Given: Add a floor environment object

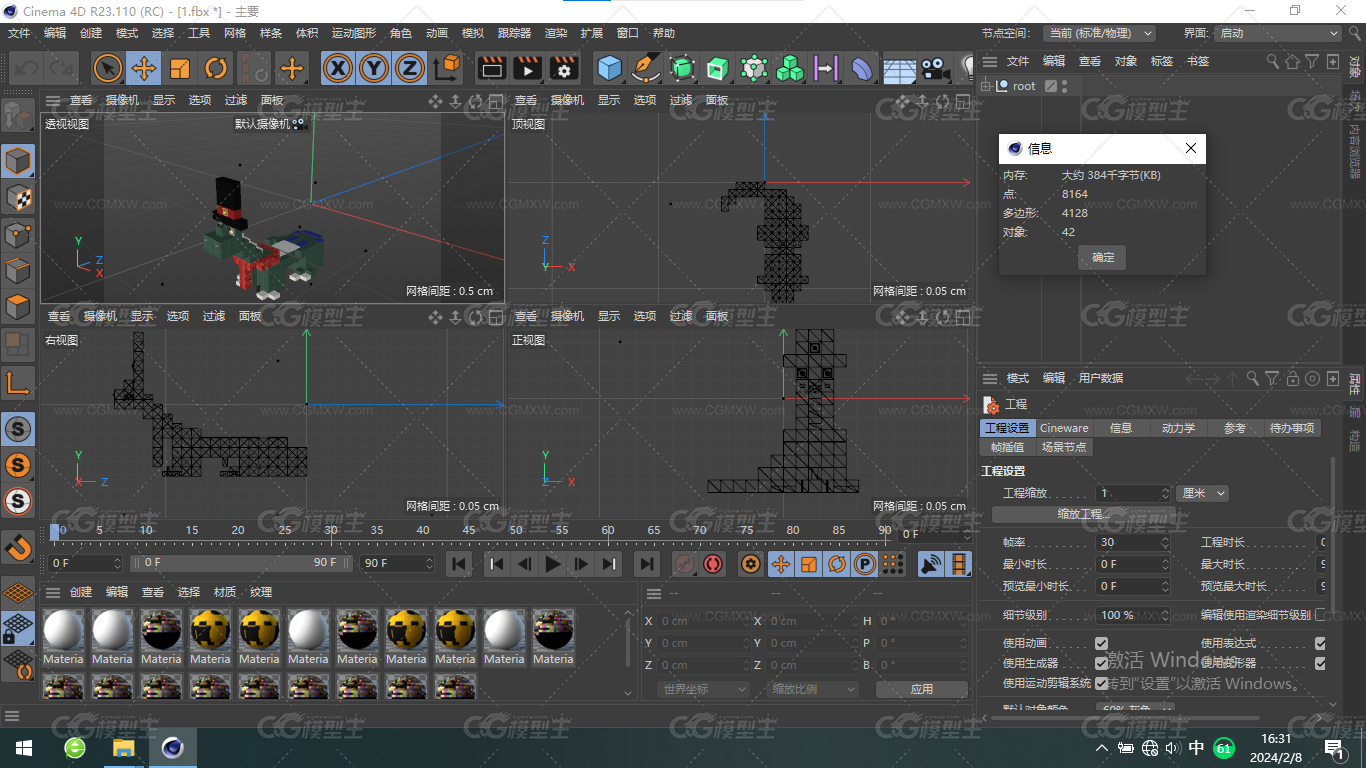Looking at the screenshot, I should tap(899, 68).
